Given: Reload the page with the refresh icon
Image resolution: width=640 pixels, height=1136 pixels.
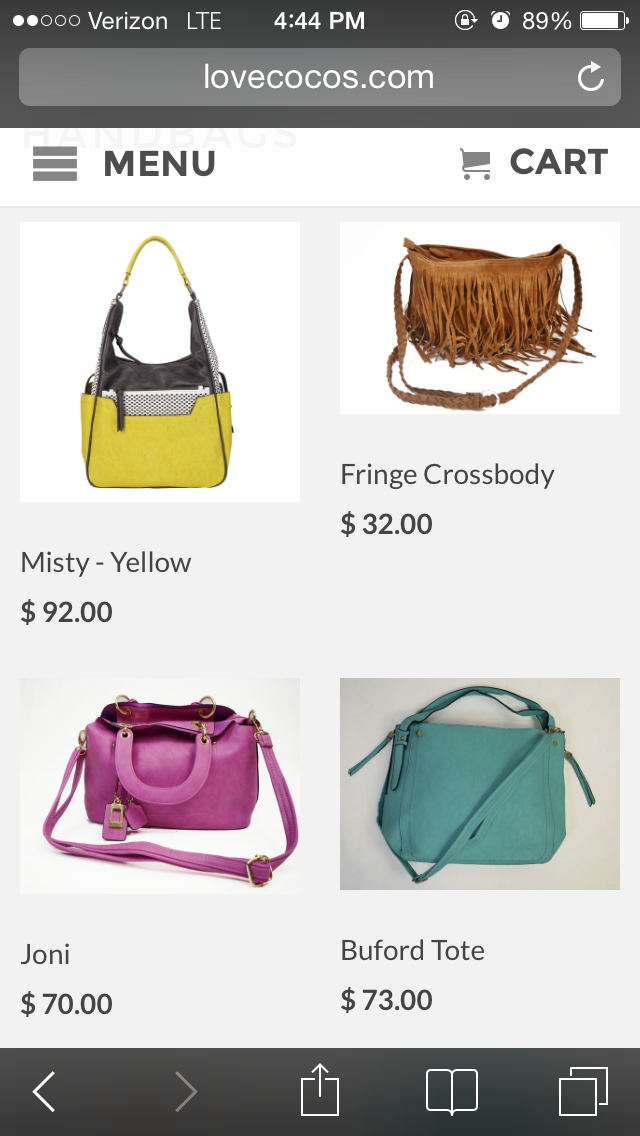Looking at the screenshot, I should click(x=591, y=77).
